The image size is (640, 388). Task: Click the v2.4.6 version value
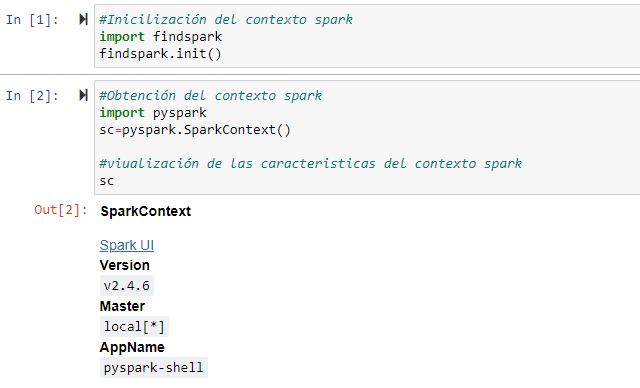click(127, 286)
